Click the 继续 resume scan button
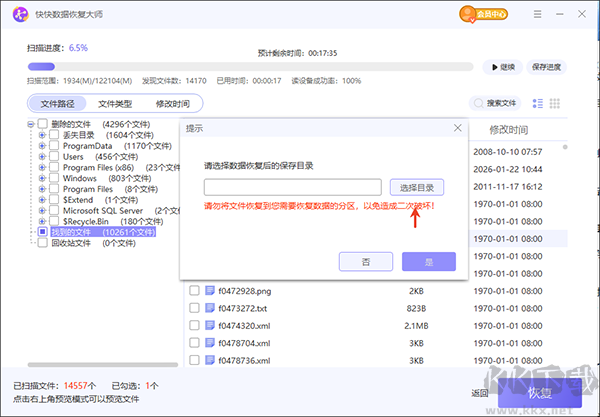 [503, 67]
